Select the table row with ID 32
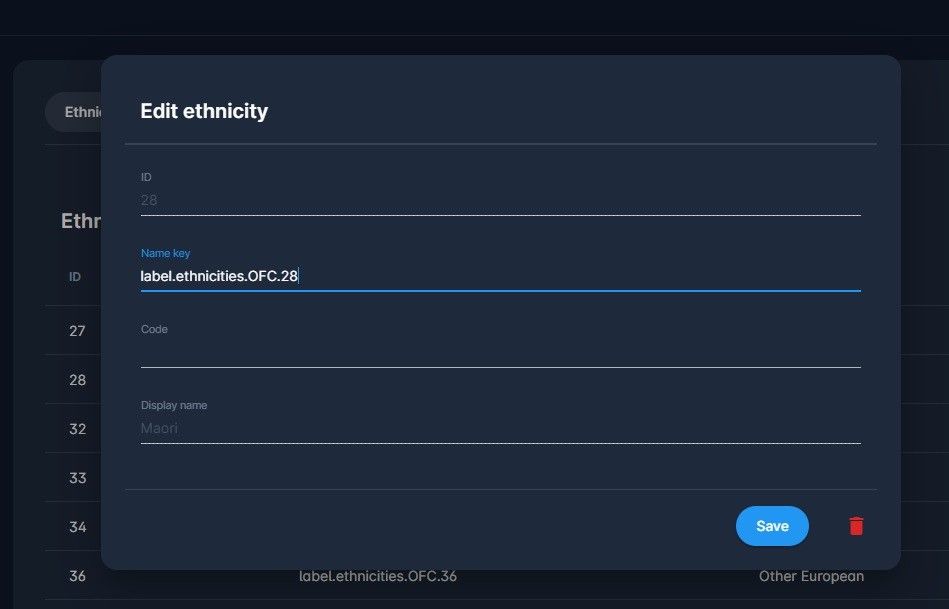This screenshot has height=609, width=949. click(x=75, y=428)
